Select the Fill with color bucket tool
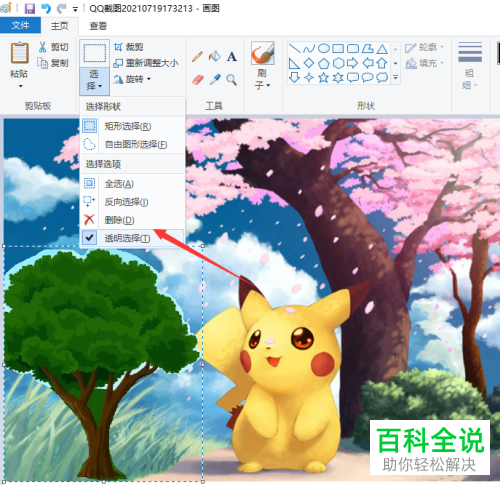The width and height of the screenshot is (500, 485). click(215, 56)
